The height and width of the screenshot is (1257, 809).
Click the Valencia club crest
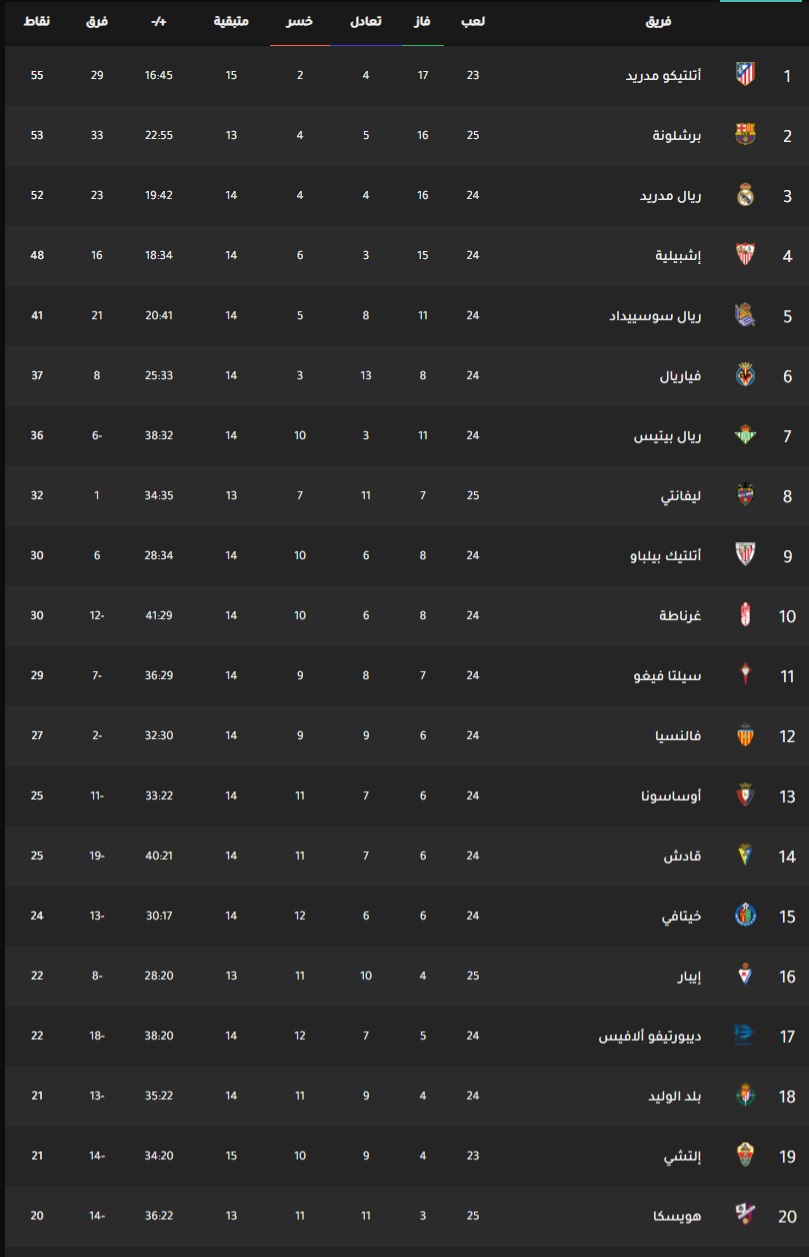point(745,735)
